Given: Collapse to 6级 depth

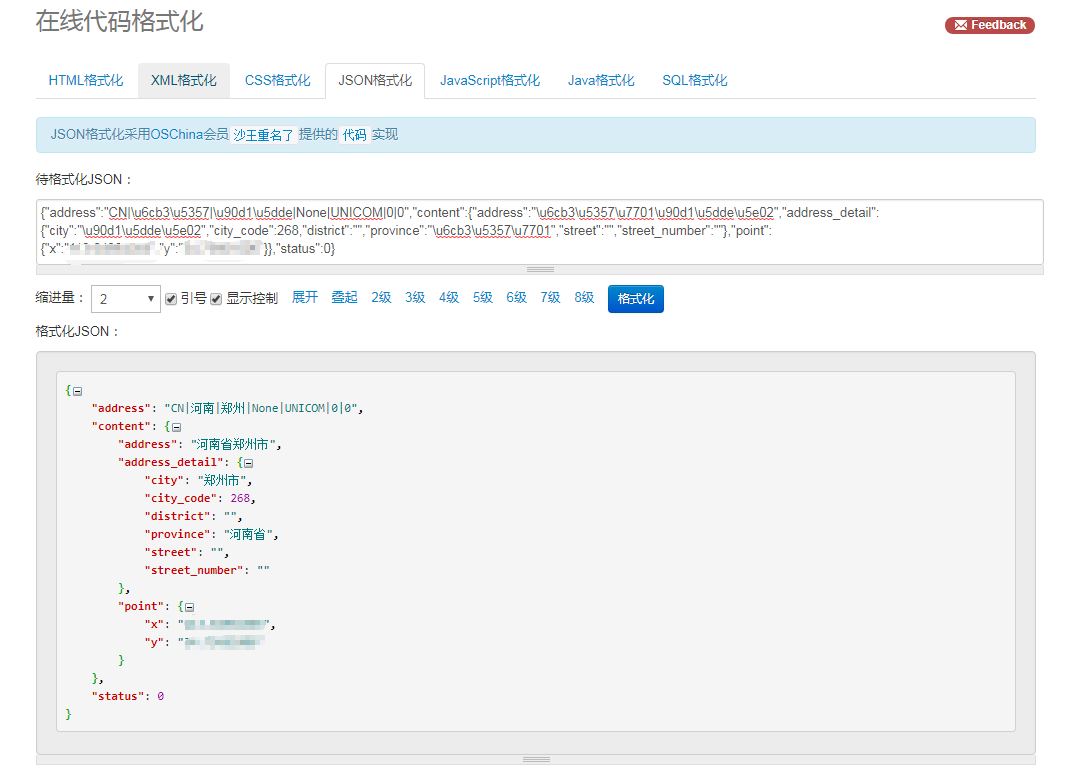Looking at the screenshot, I should [x=516, y=298].
